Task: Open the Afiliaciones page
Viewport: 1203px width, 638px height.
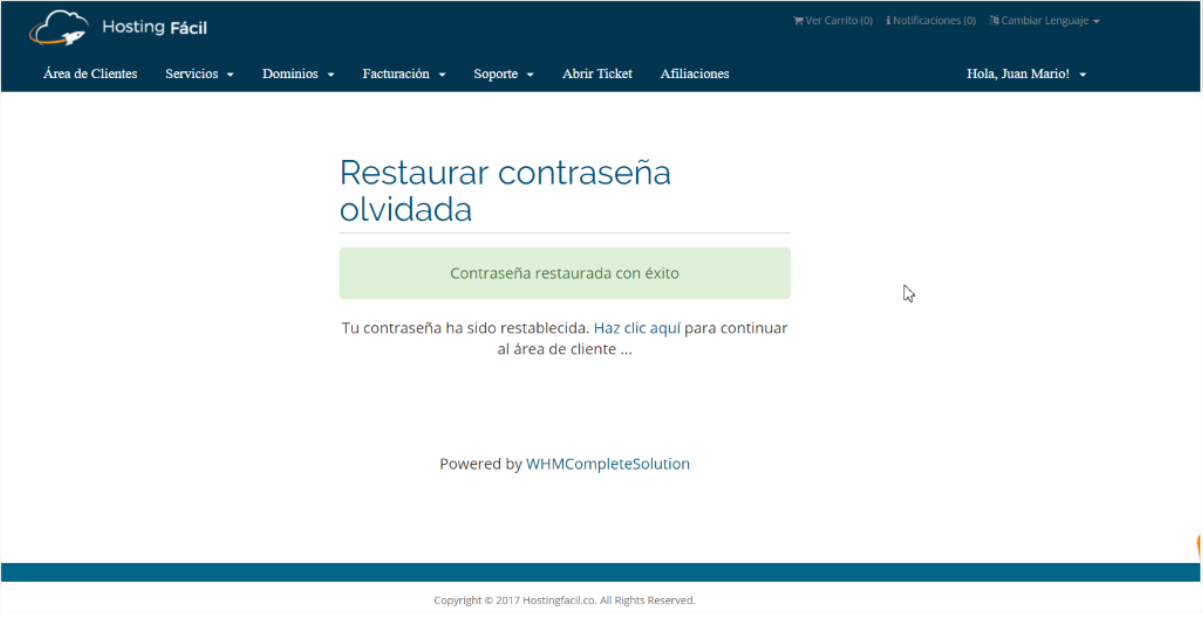Action: (x=694, y=74)
